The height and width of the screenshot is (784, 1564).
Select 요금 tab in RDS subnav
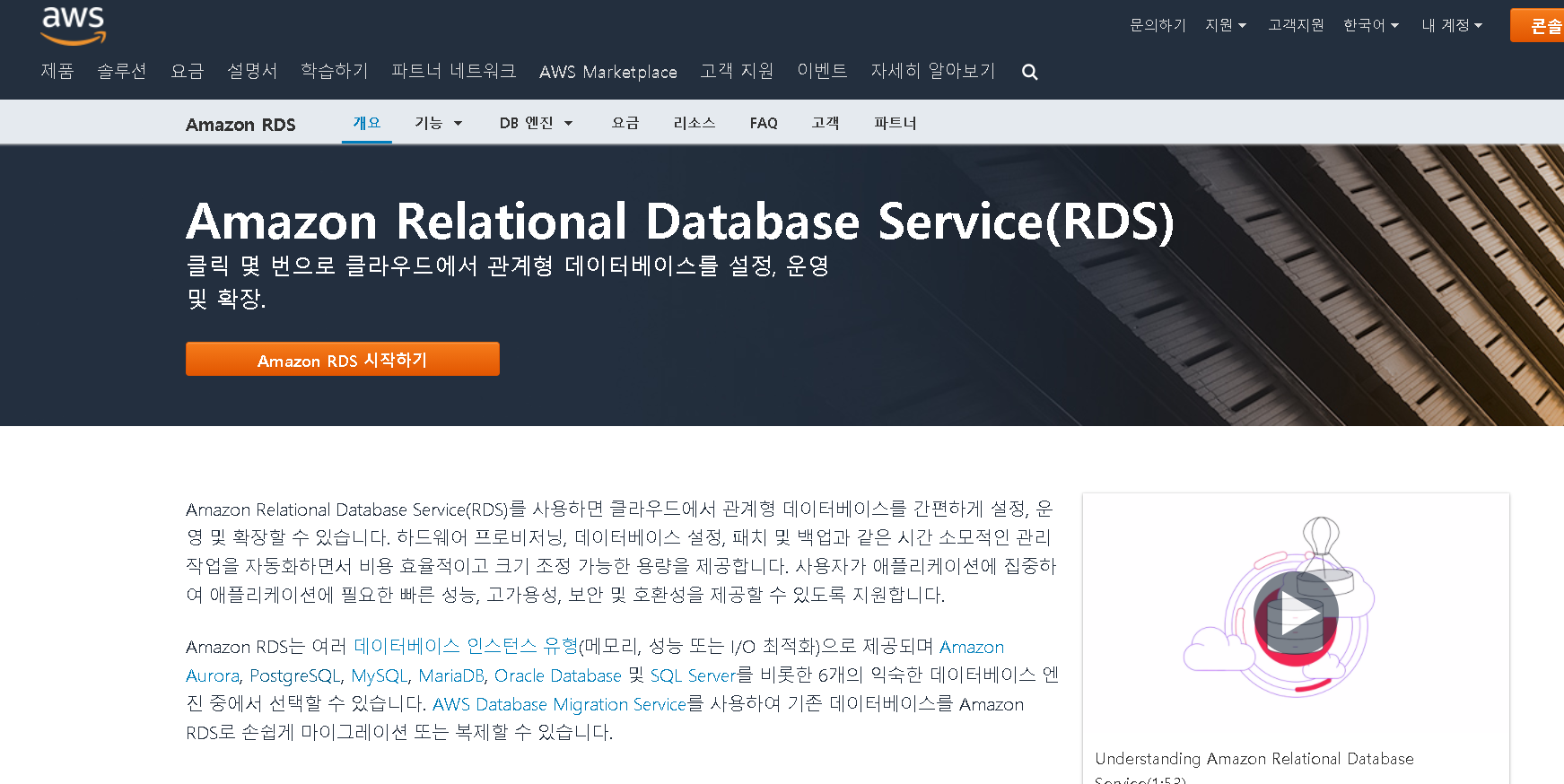coord(625,123)
